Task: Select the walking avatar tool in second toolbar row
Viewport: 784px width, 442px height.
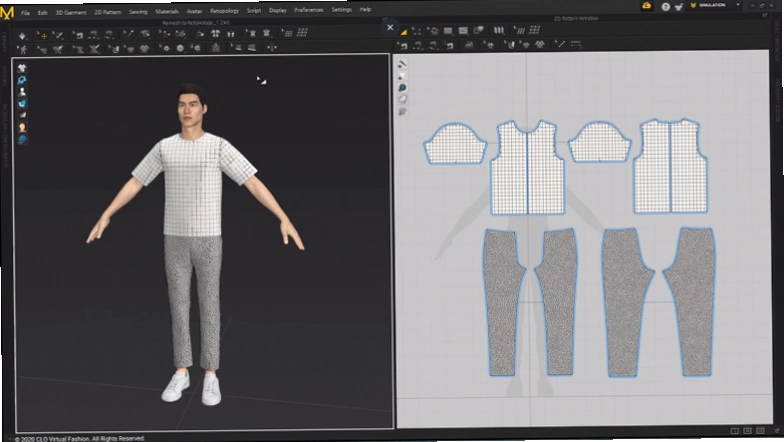Action: click(x=22, y=50)
